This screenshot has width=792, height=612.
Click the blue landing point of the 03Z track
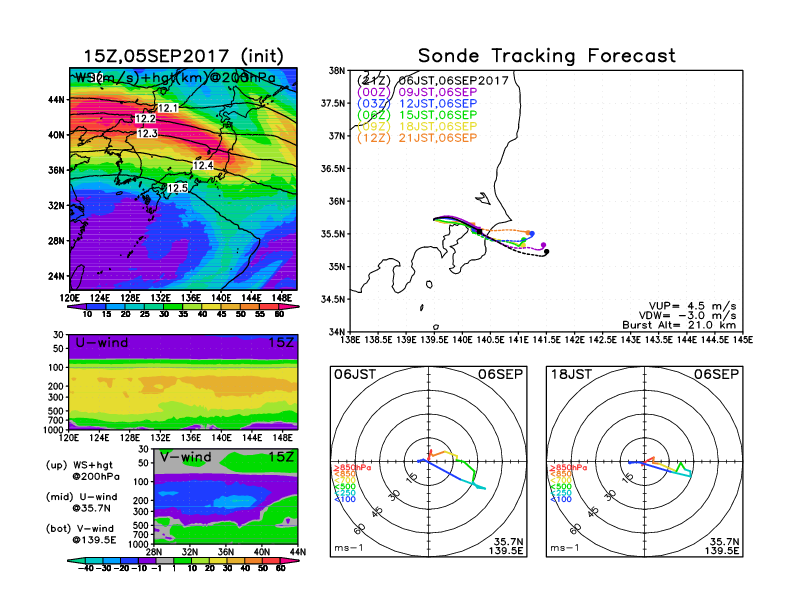[x=532, y=234]
